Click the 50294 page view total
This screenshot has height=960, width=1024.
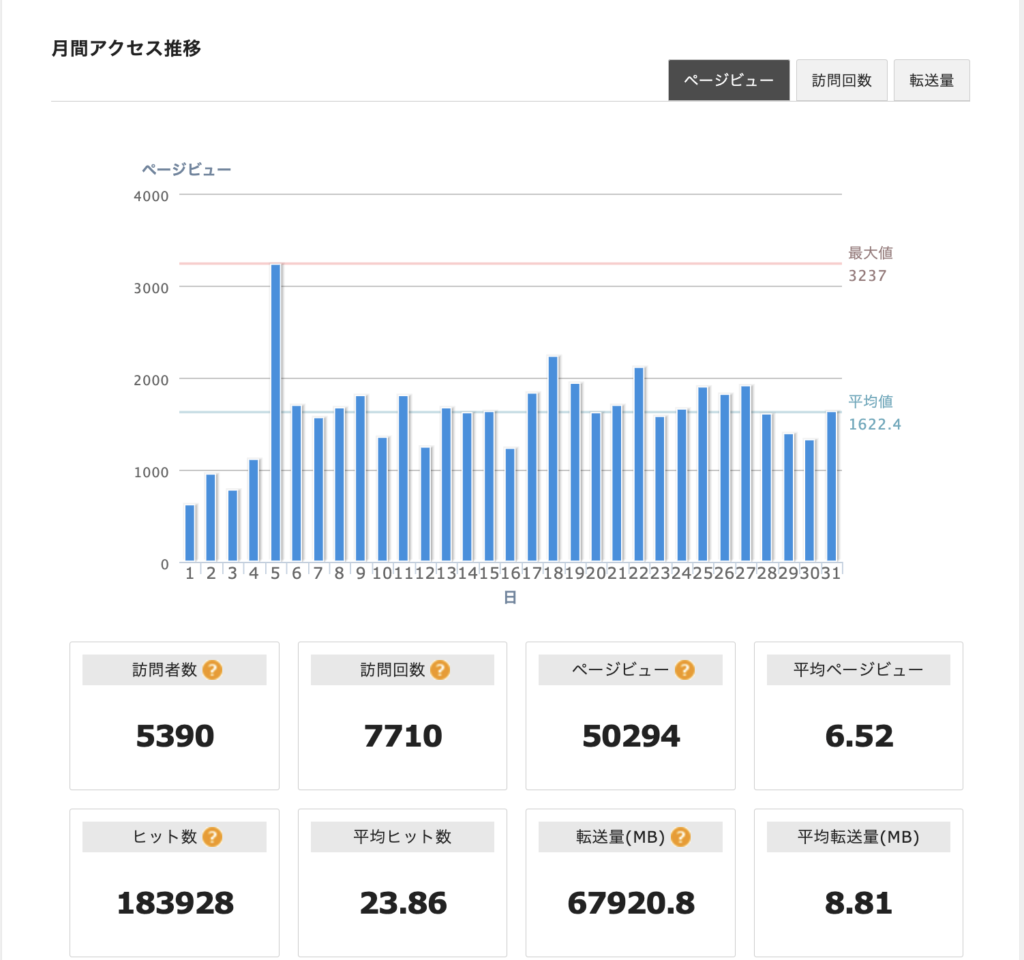click(630, 737)
